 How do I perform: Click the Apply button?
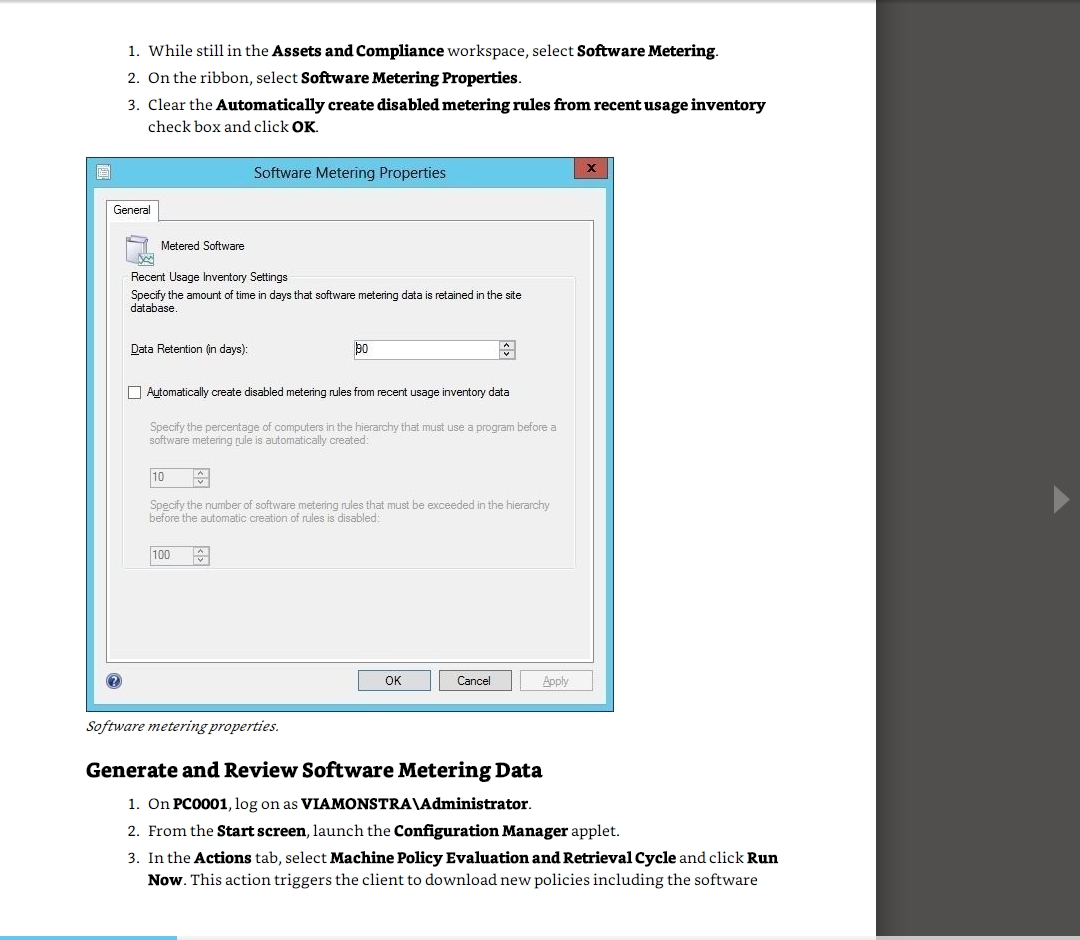click(x=555, y=681)
